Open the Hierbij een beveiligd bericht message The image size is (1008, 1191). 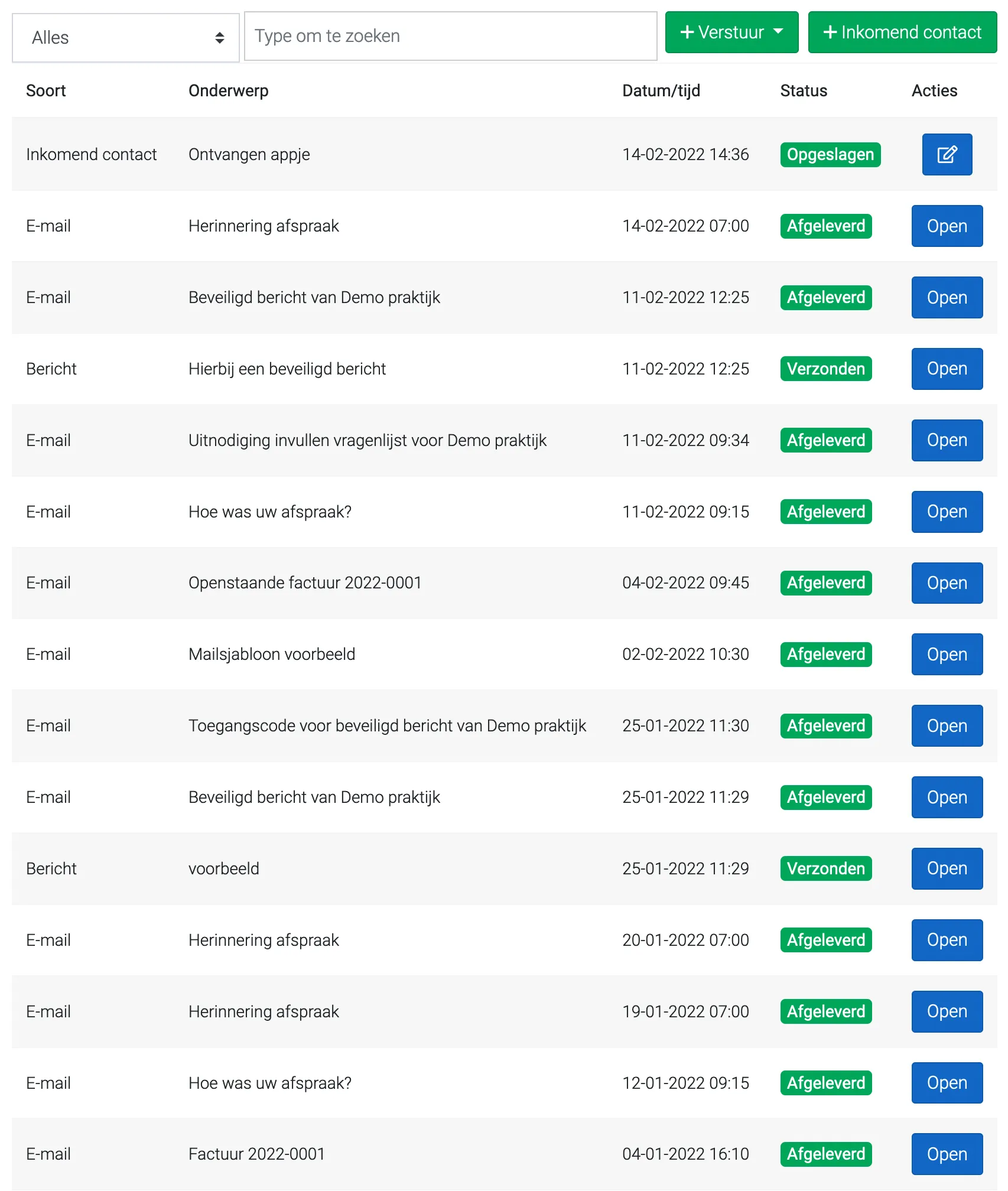[947, 369]
